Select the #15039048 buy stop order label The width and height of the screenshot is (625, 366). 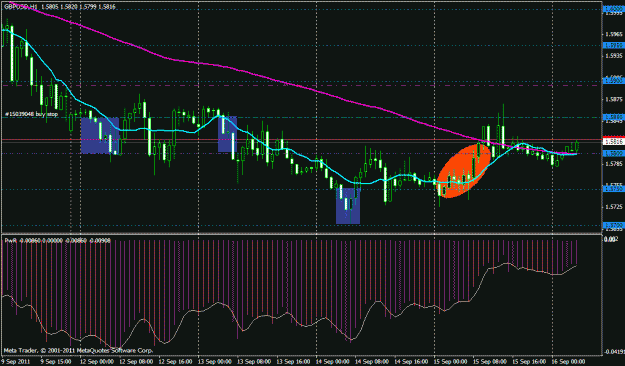point(31,114)
